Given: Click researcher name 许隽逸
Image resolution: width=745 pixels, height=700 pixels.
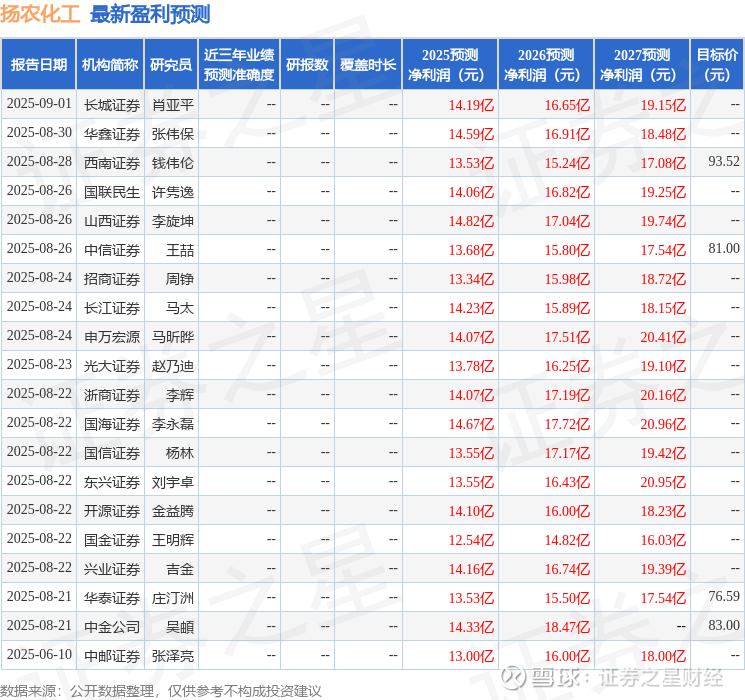Looking at the screenshot, I should point(173,192).
